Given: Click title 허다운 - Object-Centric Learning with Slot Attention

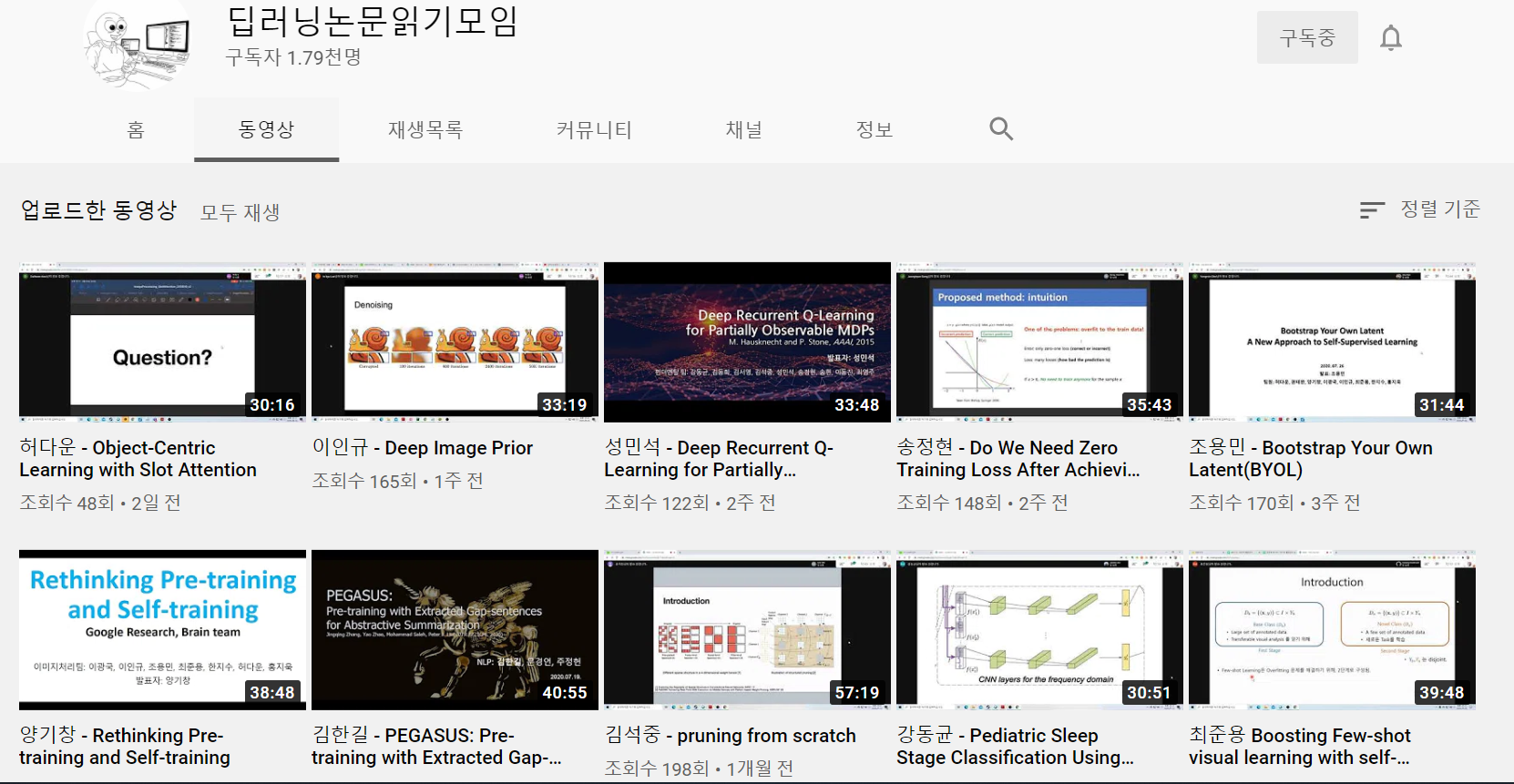Looking at the screenshot, I should pos(138,459).
